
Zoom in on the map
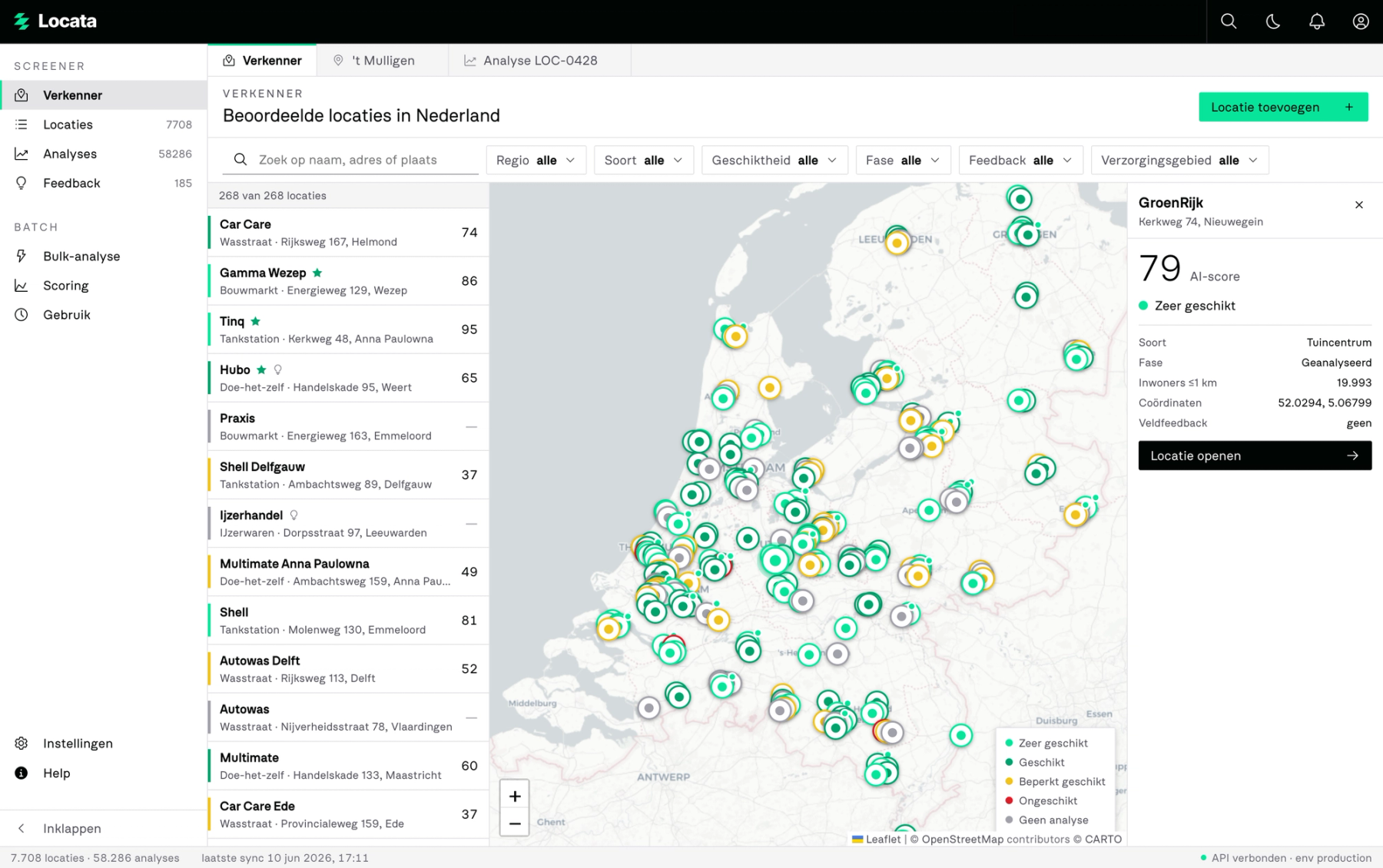[x=515, y=796]
